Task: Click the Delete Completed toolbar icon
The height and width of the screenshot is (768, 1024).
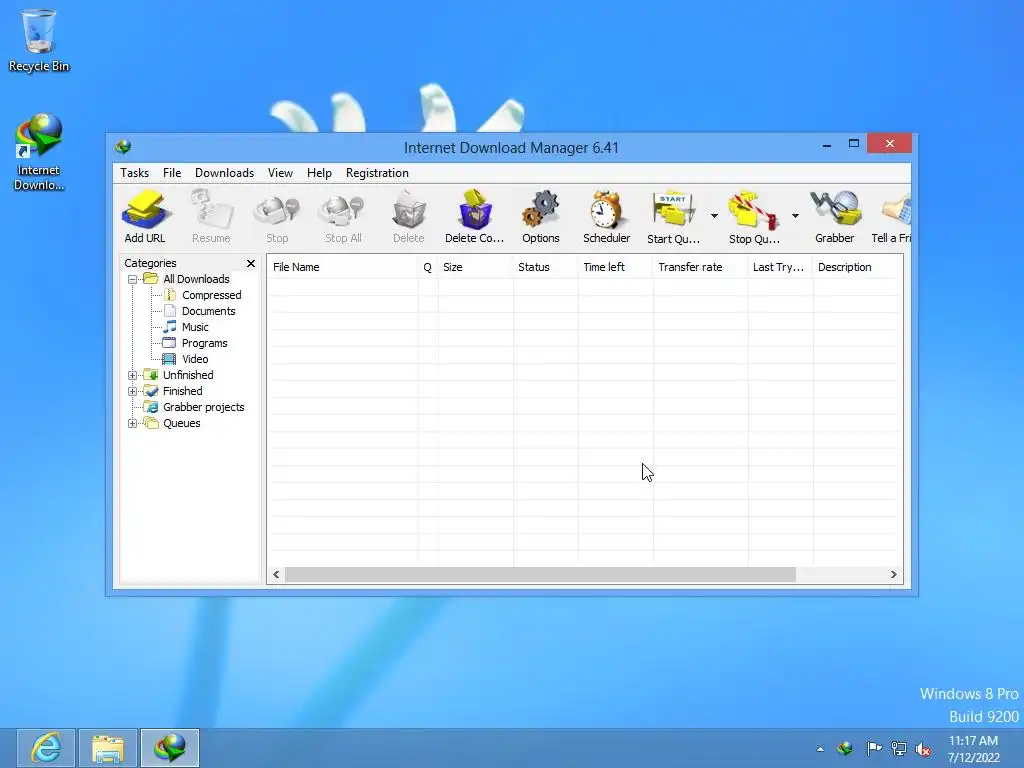Action: 475,217
